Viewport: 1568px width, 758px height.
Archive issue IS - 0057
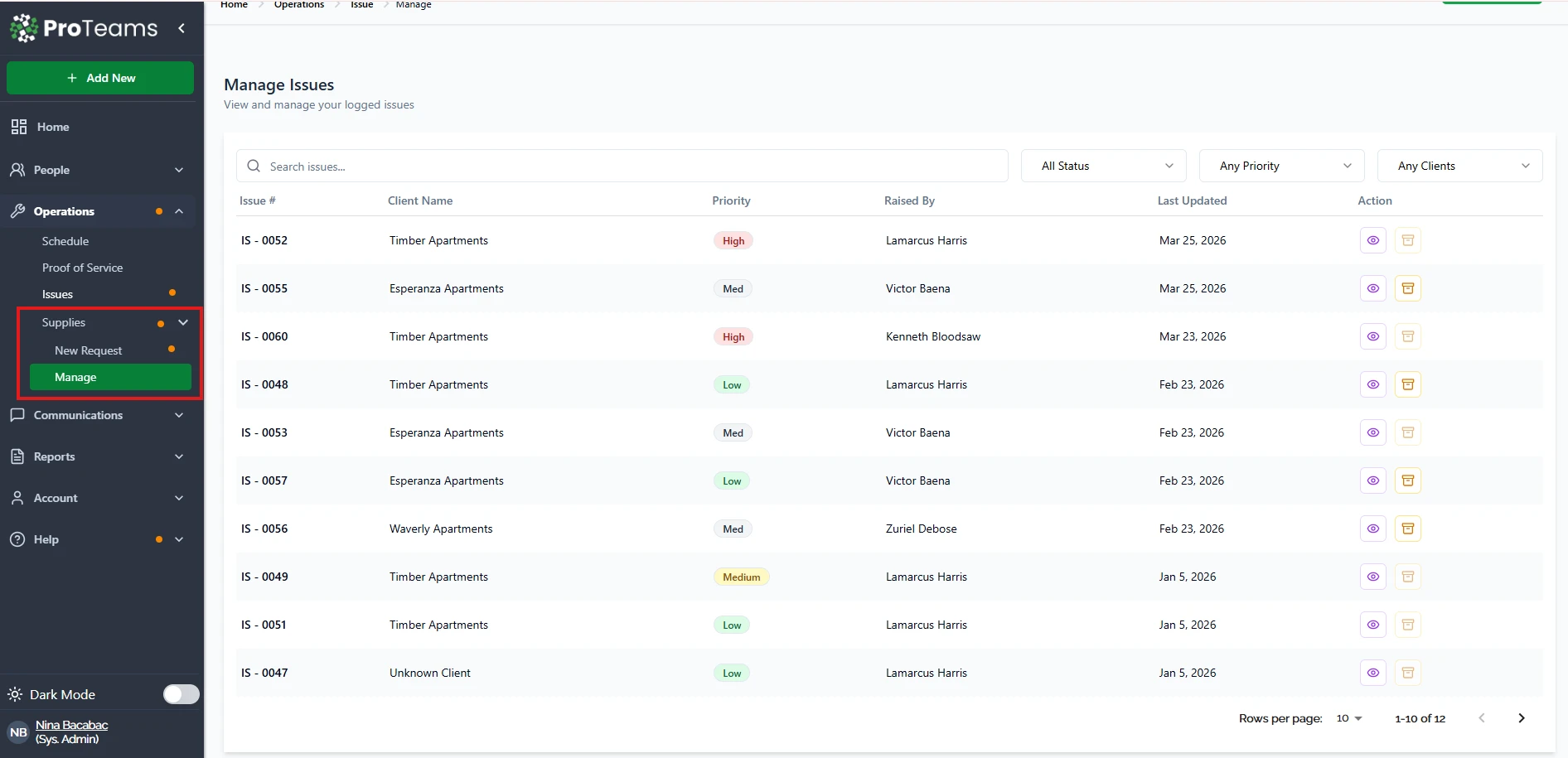[x=1407, y=480]
